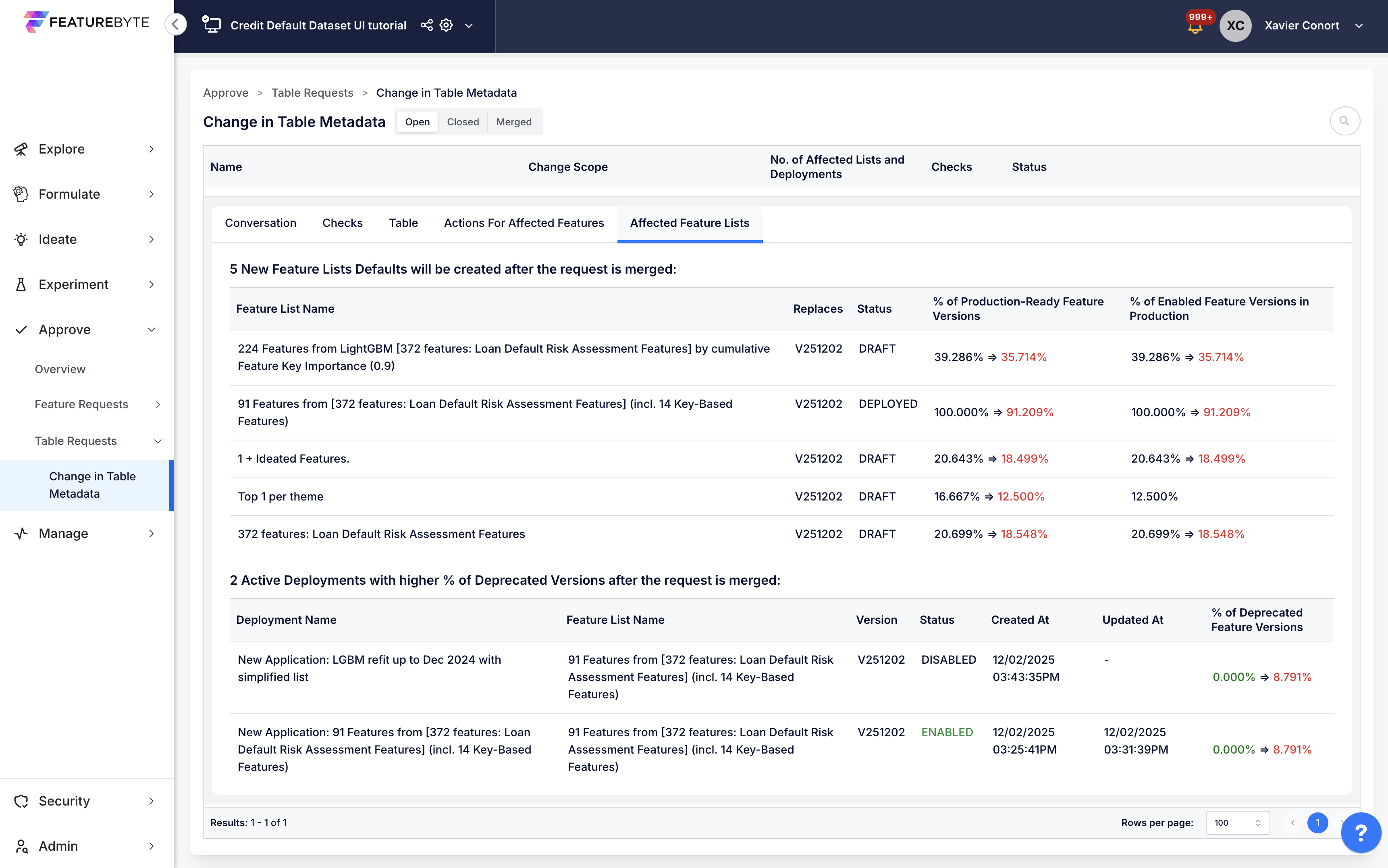Viewport: 1388px width, 868px height.
Task: Open the catalog settings gear icon
Action: pos(446,25)
